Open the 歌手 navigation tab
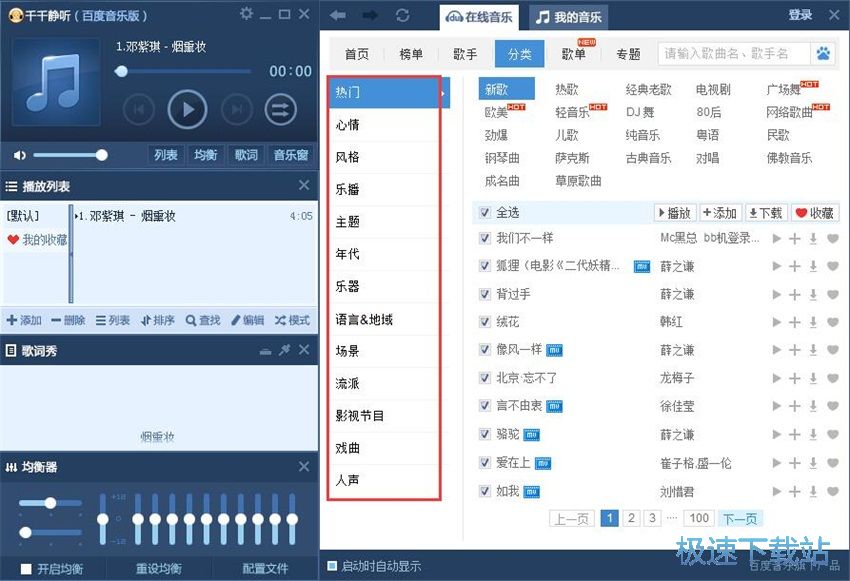 point(465,54)
